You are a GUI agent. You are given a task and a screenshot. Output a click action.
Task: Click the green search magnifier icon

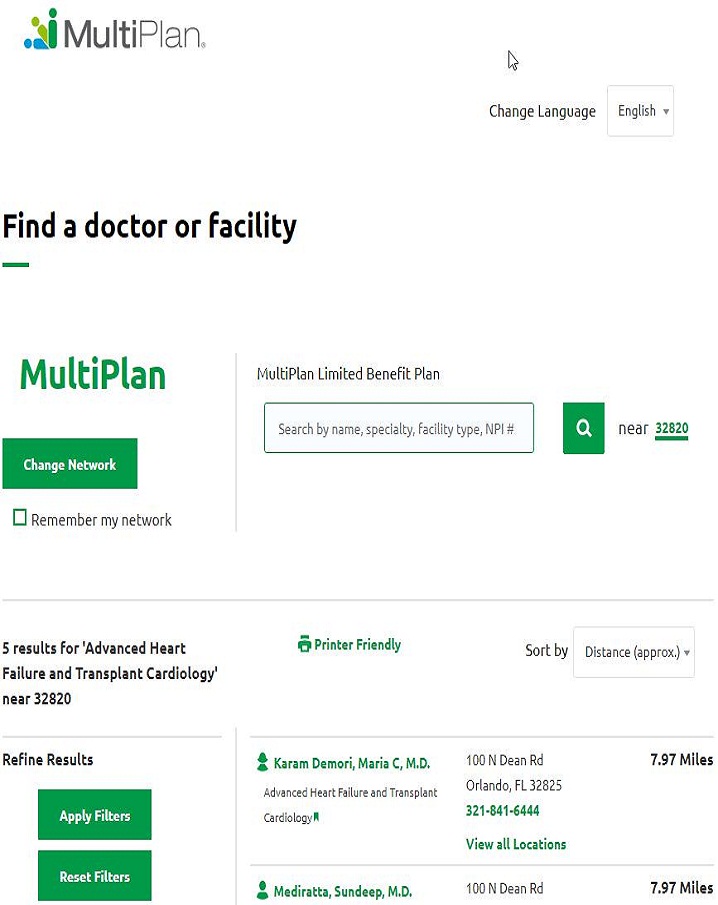point(583,428)
